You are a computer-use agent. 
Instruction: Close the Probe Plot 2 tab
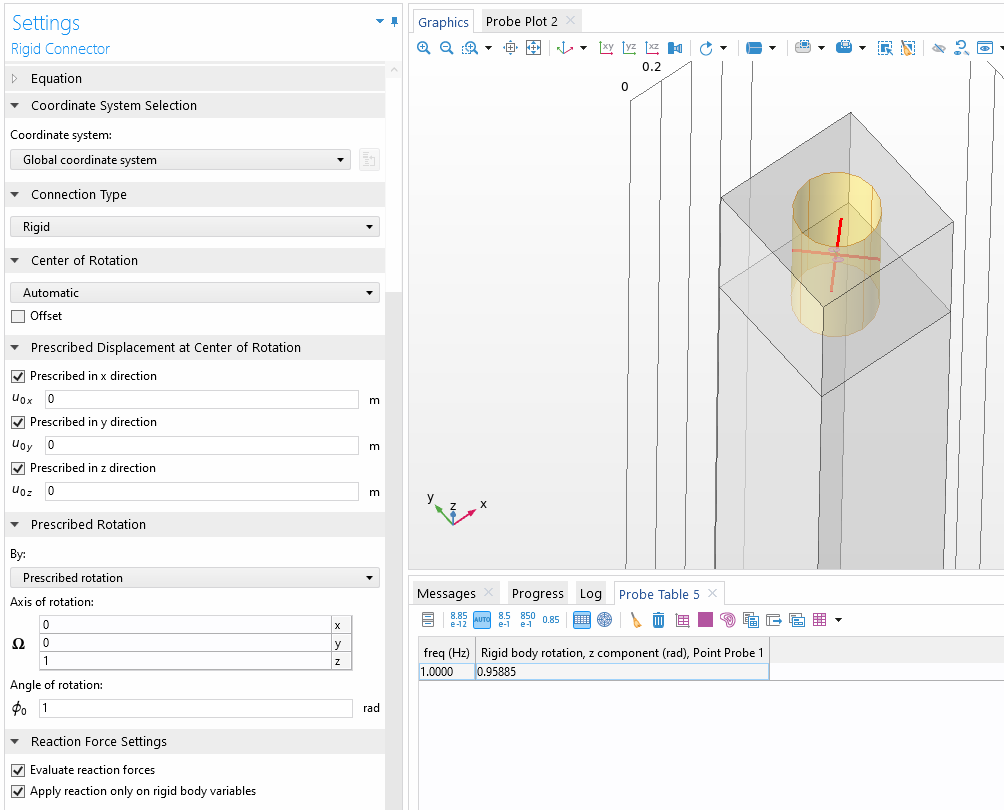point(570,20)
